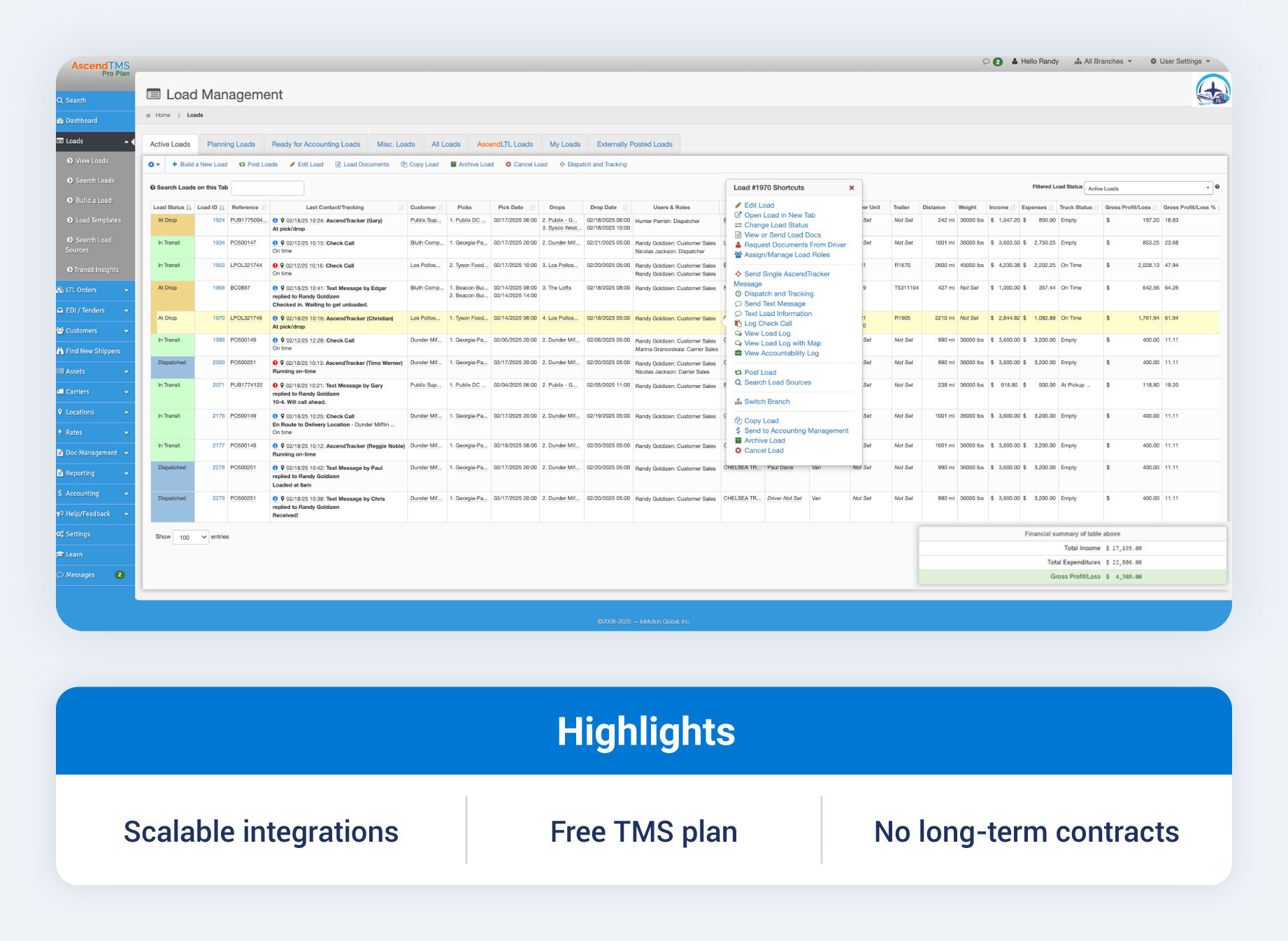Screen dimensions: 1288x941
Task: Collapse the Loads sidebar section
Action: [95, 141]
